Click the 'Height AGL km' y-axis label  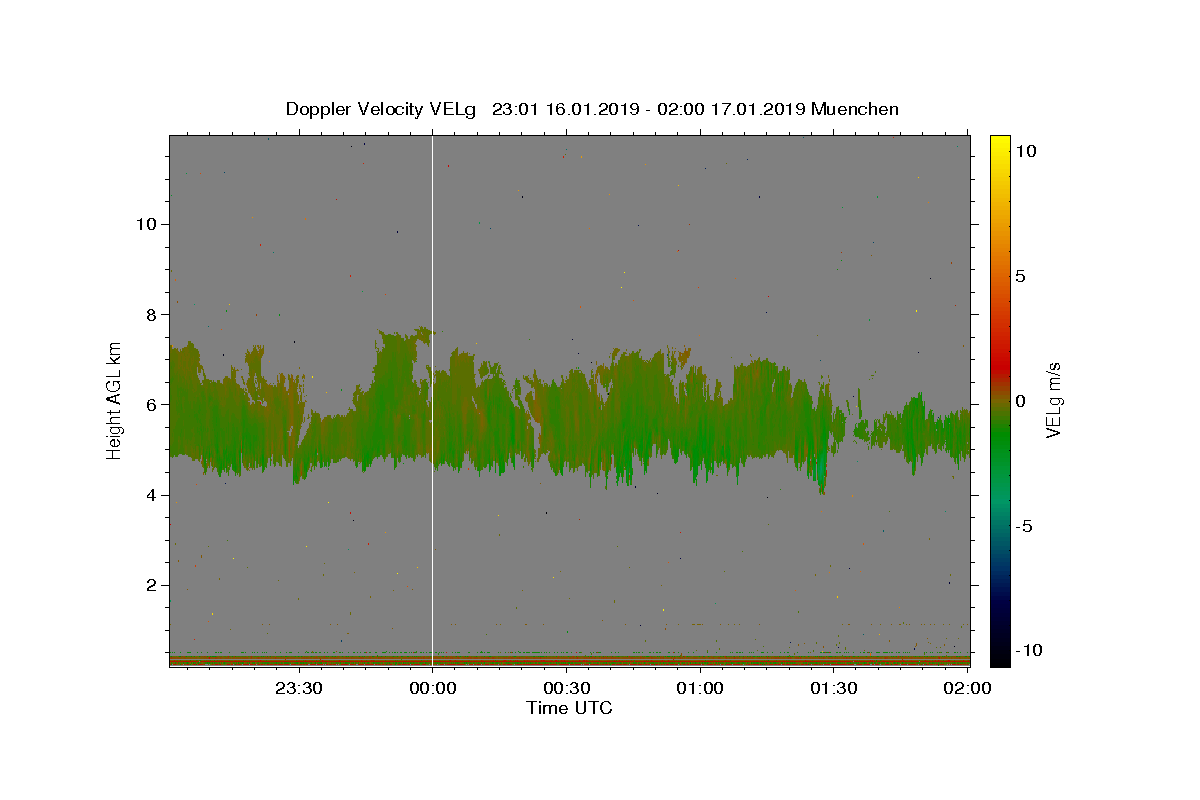click(115, 401)
